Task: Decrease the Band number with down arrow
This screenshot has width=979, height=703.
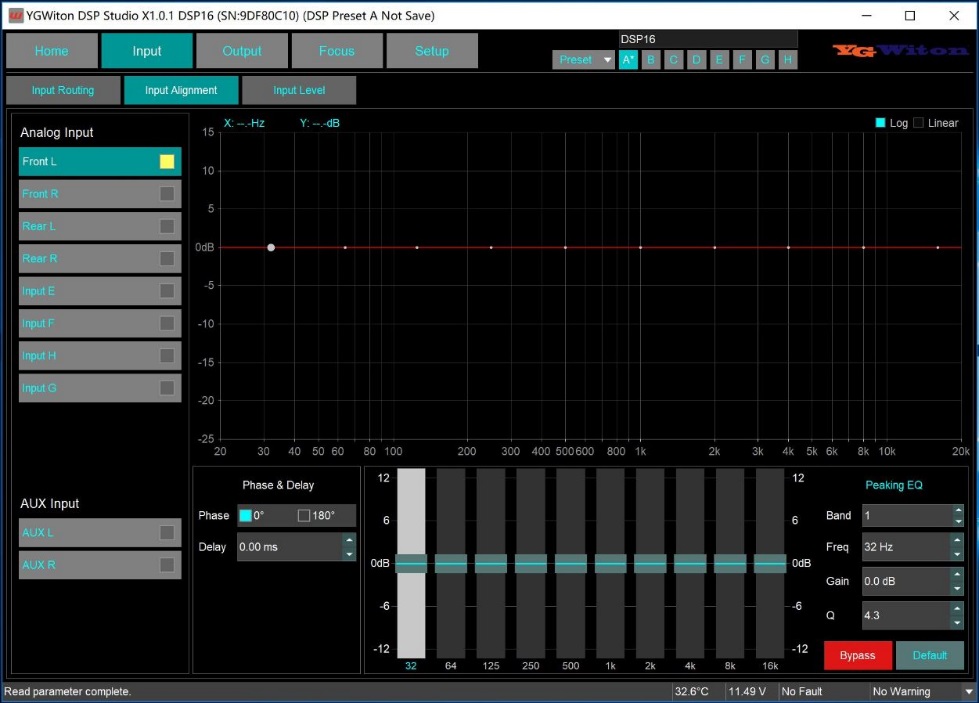Action: (x=958, y=521)
